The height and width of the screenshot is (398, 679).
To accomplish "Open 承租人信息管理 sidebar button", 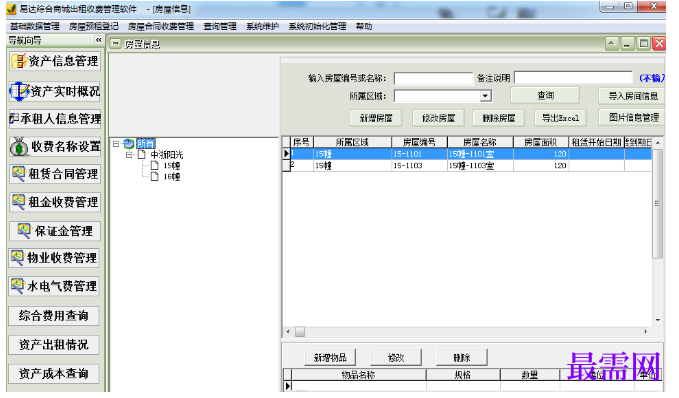I will pos(55,119).
